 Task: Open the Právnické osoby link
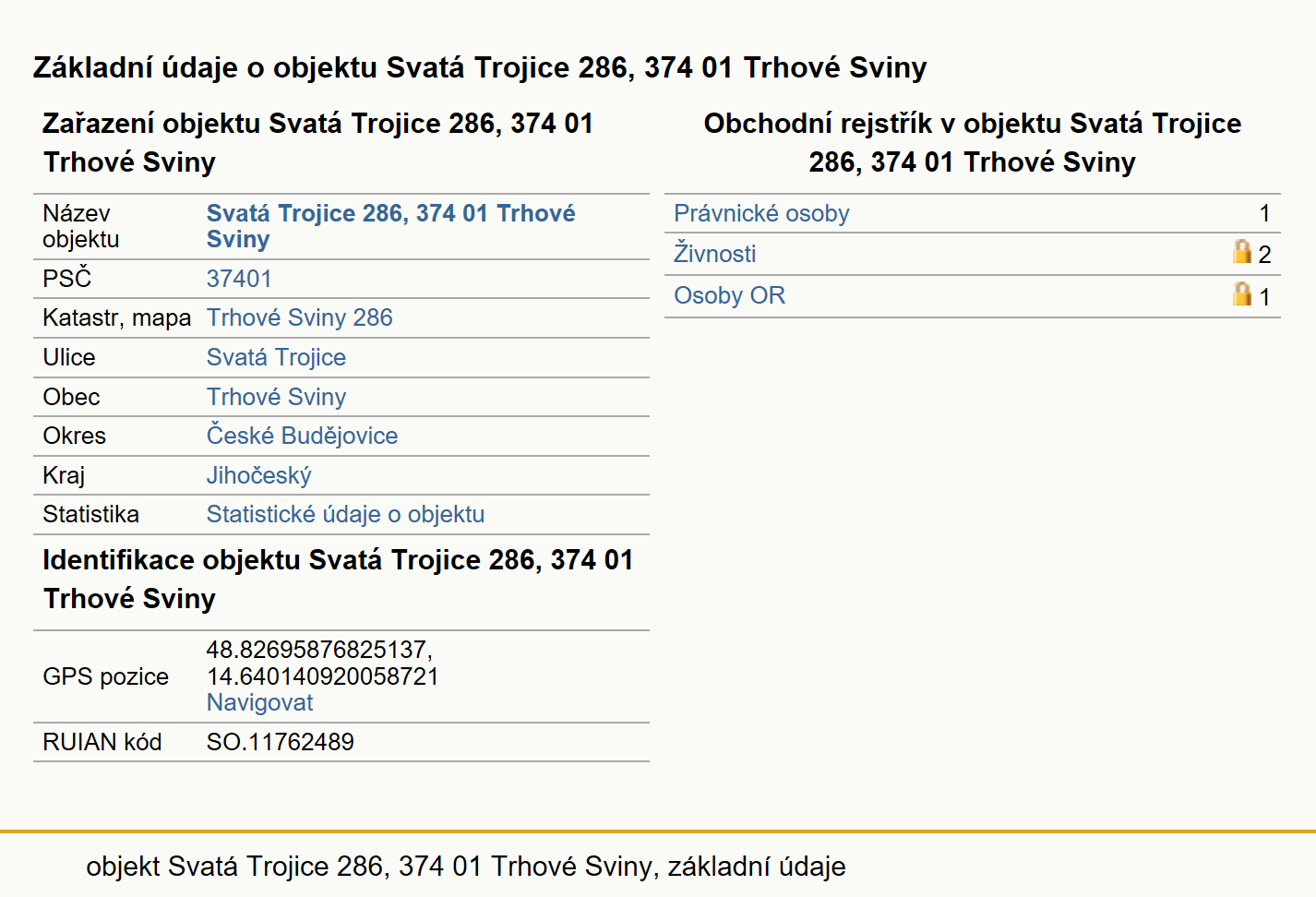761,213
